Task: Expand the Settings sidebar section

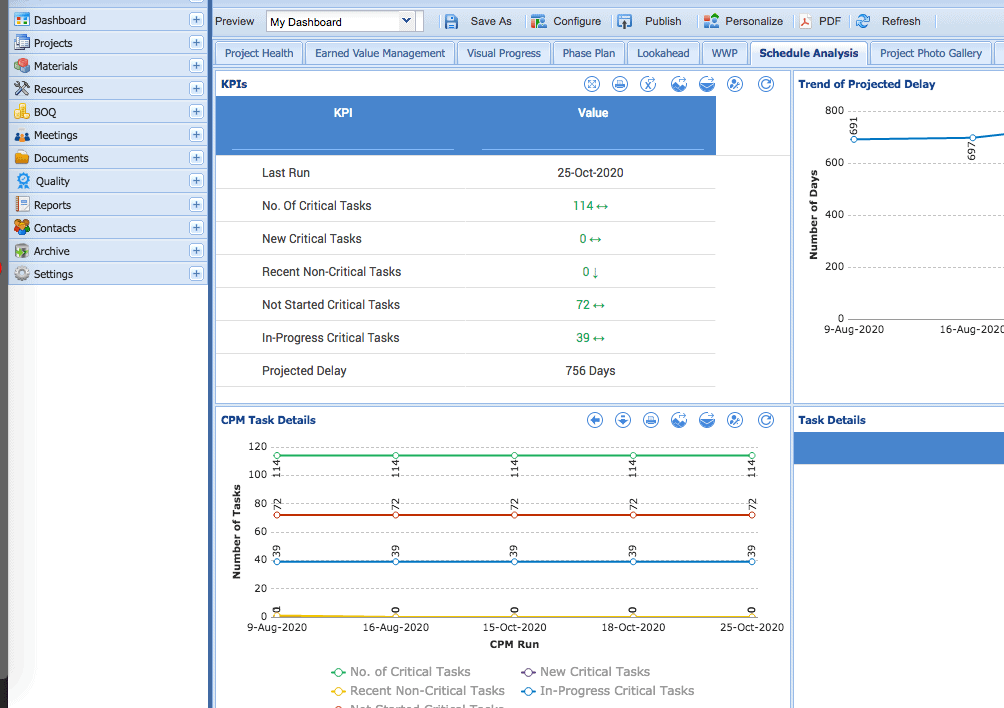Action: 196,274
